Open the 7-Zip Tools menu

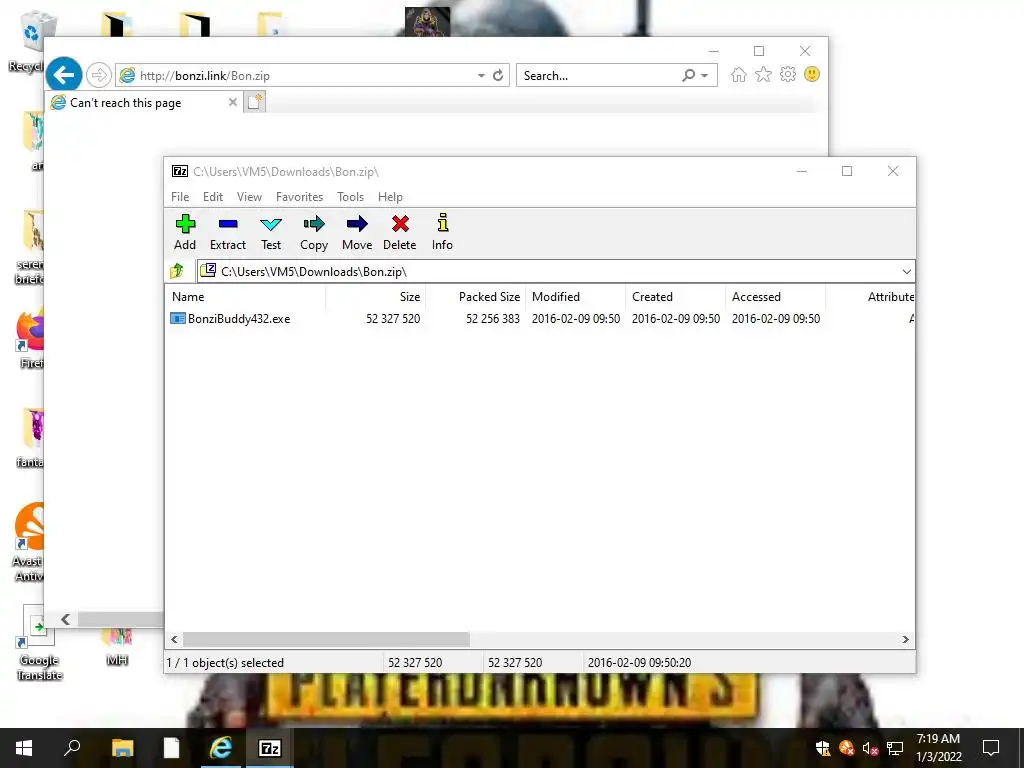[351, 197]
